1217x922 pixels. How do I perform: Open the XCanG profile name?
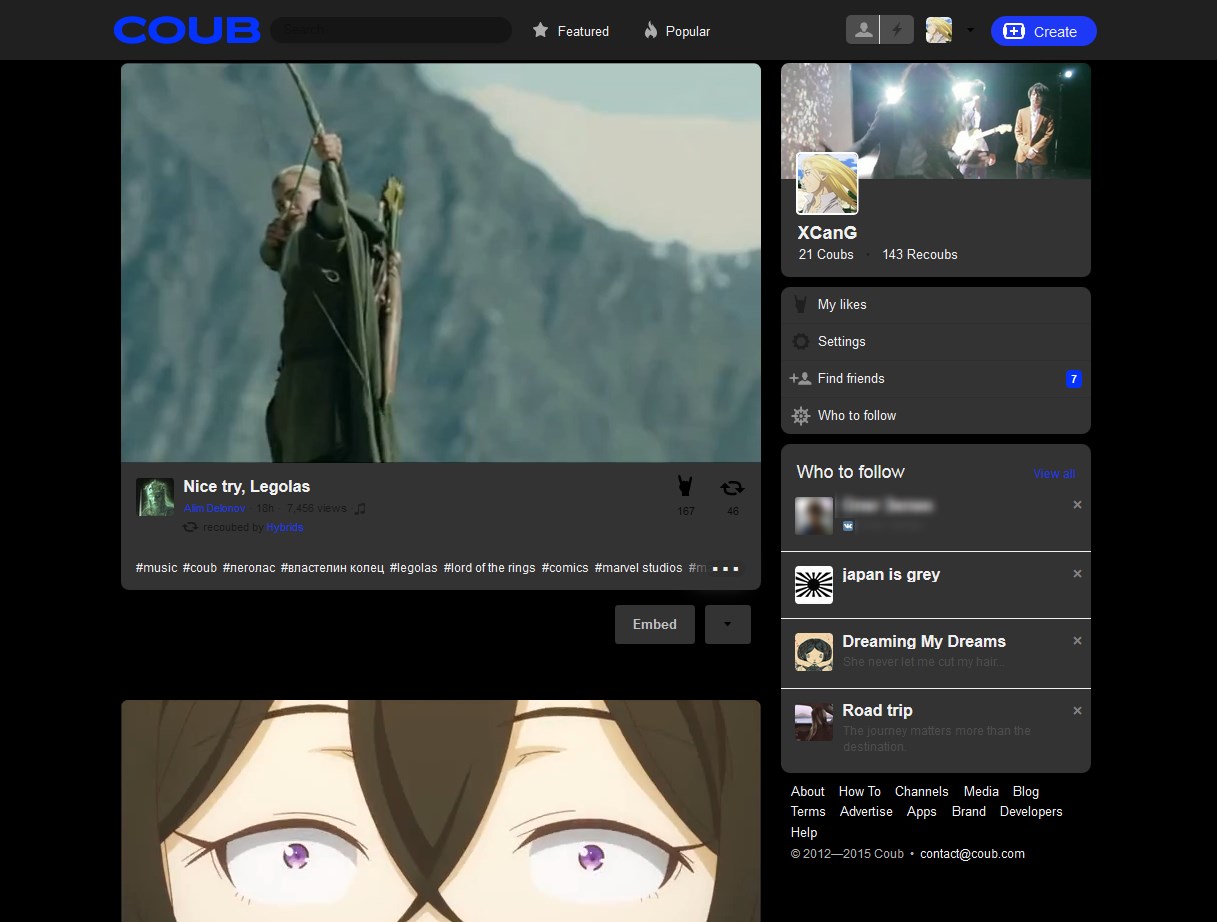pyautogui.click(x=827, y=233)
